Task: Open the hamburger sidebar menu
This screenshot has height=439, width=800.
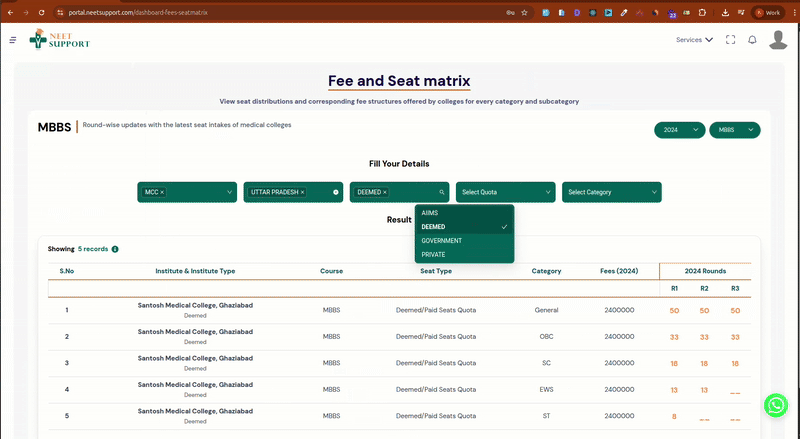Action: point(12,40)
